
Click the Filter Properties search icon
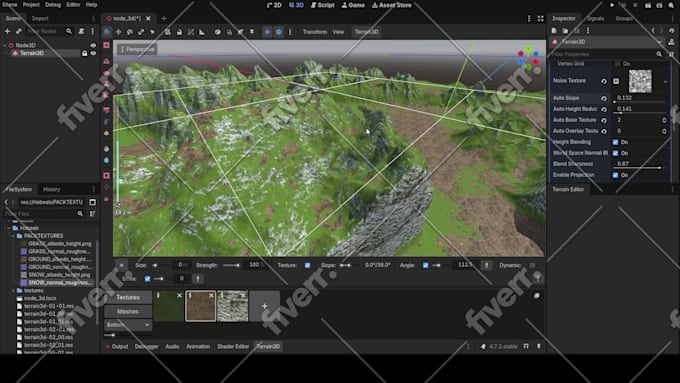[x=659, y=54]
